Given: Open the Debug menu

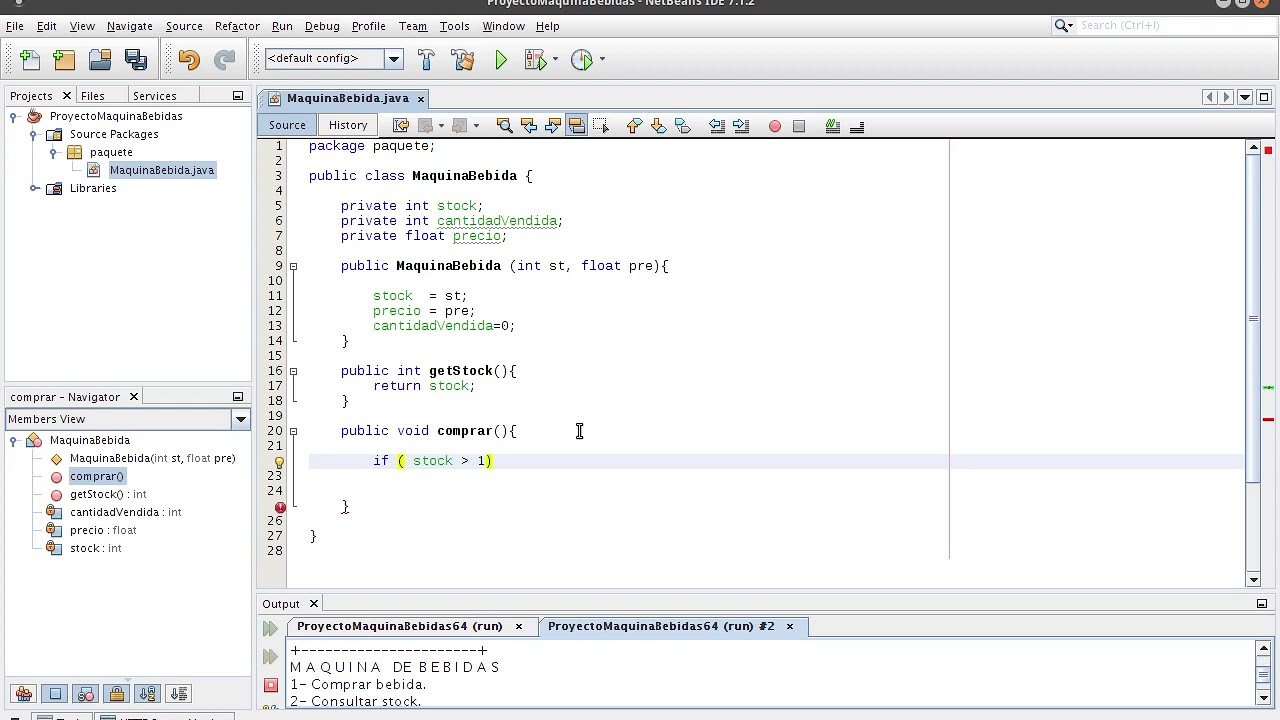Looking at the screenshot, I should coord(322,26).
